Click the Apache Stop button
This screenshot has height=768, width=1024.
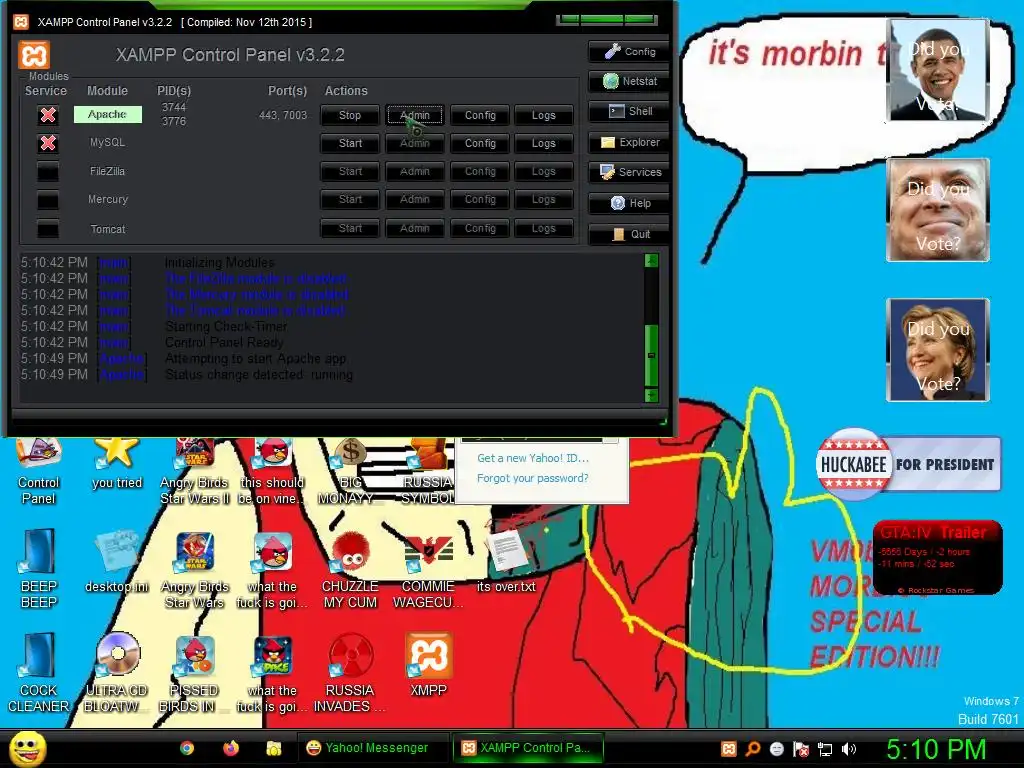[x=349, y=115]
